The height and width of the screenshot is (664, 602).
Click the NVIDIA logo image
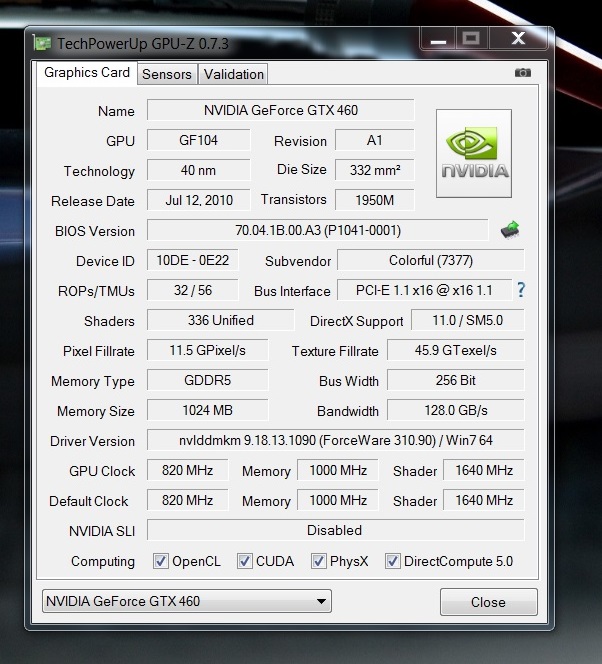474,153
